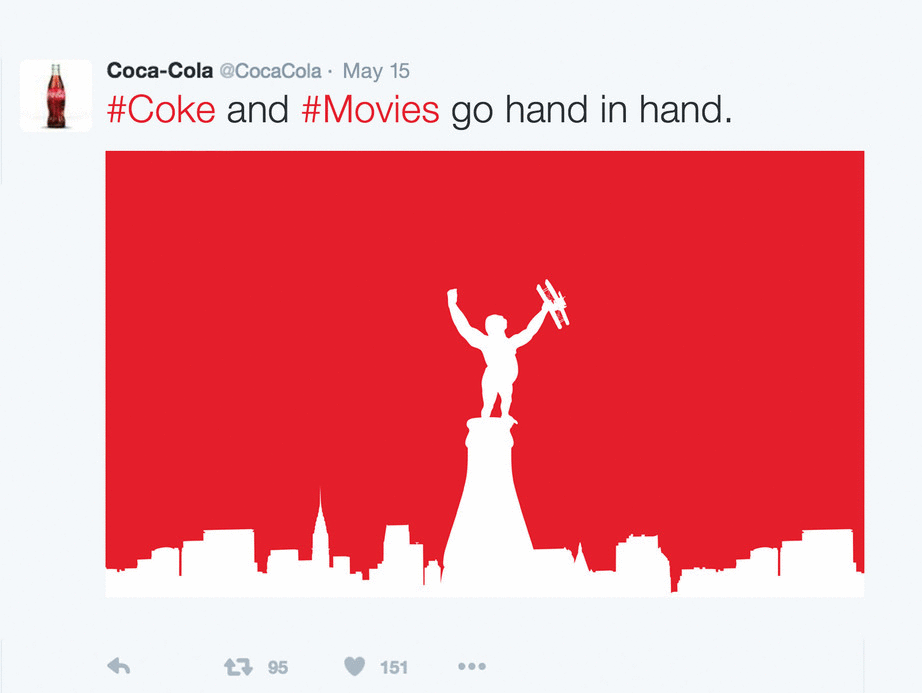Image resolution: width=922 pixels, height=693 pixels.
Task: Open the #Movies hashtag
Action: pos(370,109)
